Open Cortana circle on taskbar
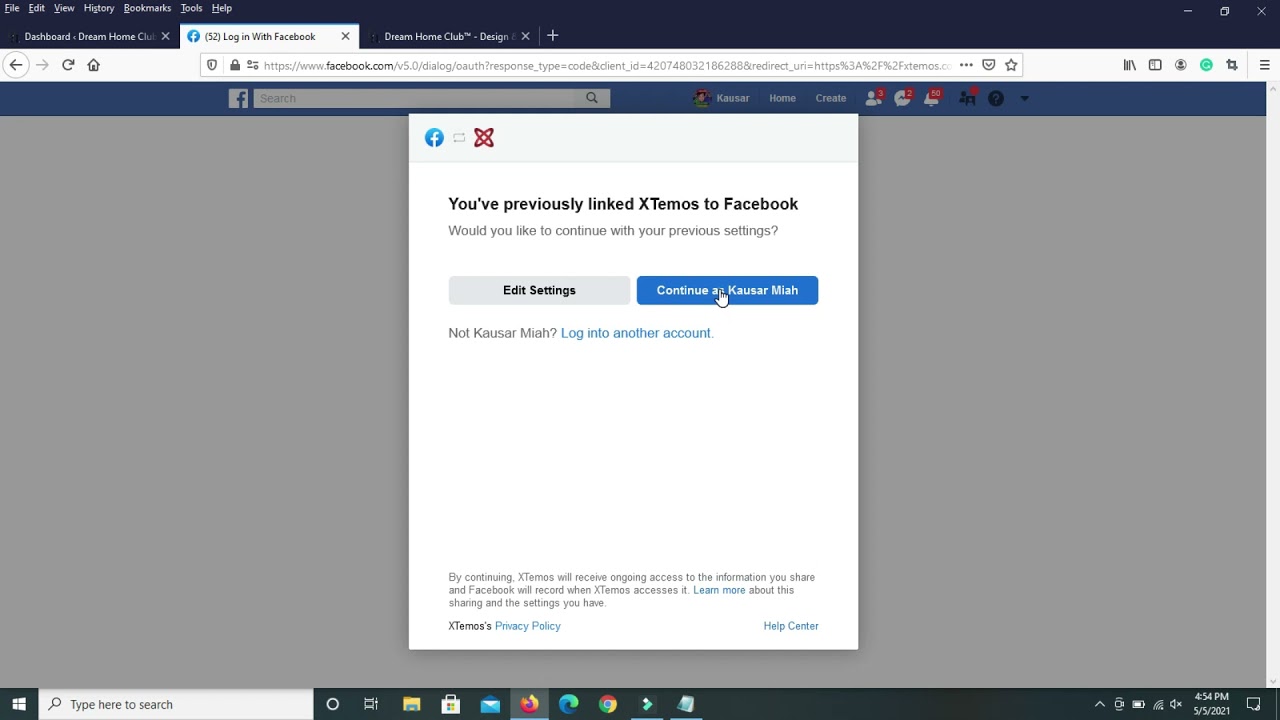The width and height of the screenshot is (1280, 720). (333, 704)
